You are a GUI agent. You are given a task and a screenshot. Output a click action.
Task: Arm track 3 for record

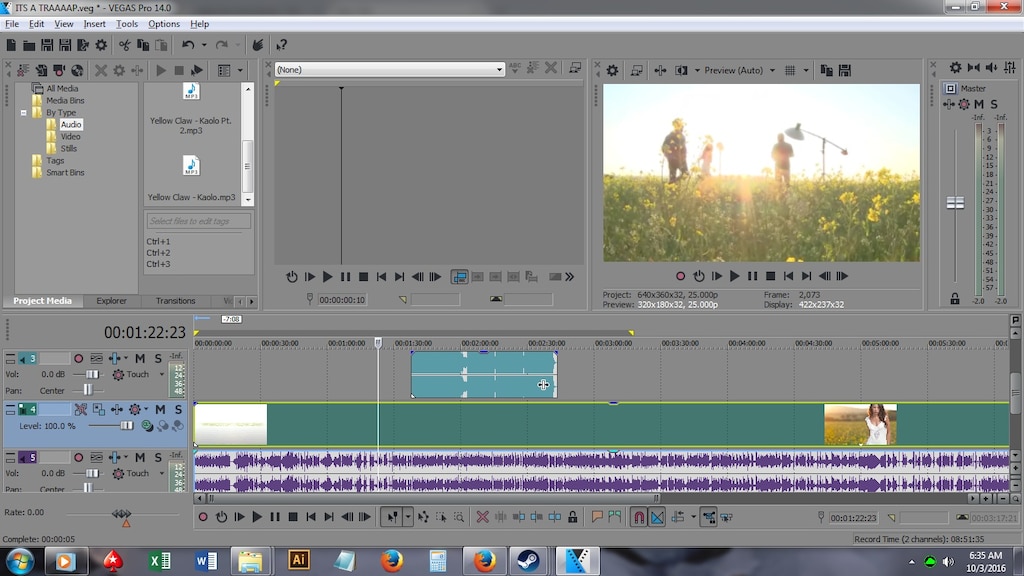[x=78, y=358]
